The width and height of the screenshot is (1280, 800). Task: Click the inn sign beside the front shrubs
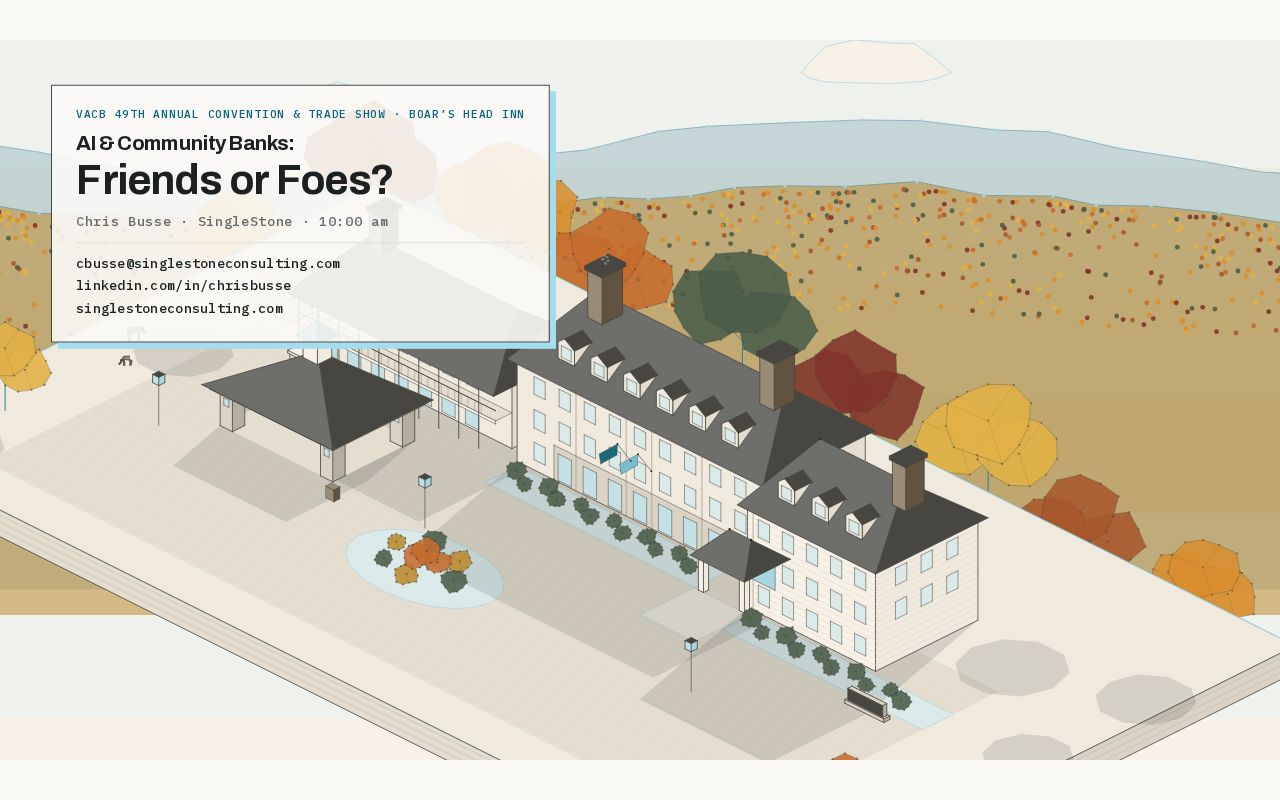pyautogui.click(x=867, y=704)
